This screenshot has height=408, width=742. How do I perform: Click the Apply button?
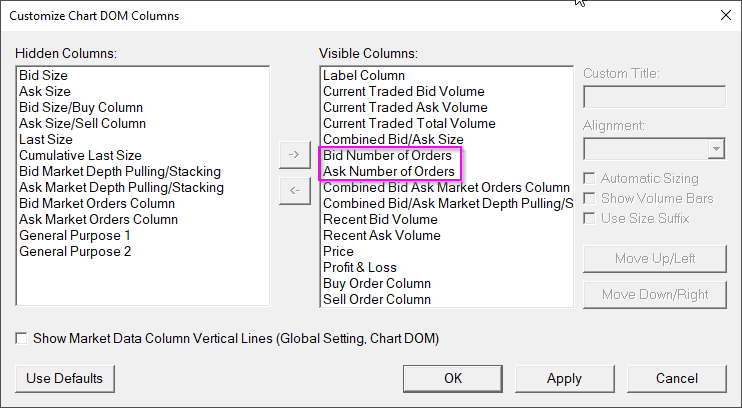pyautogui.click(x=564, y=379)
